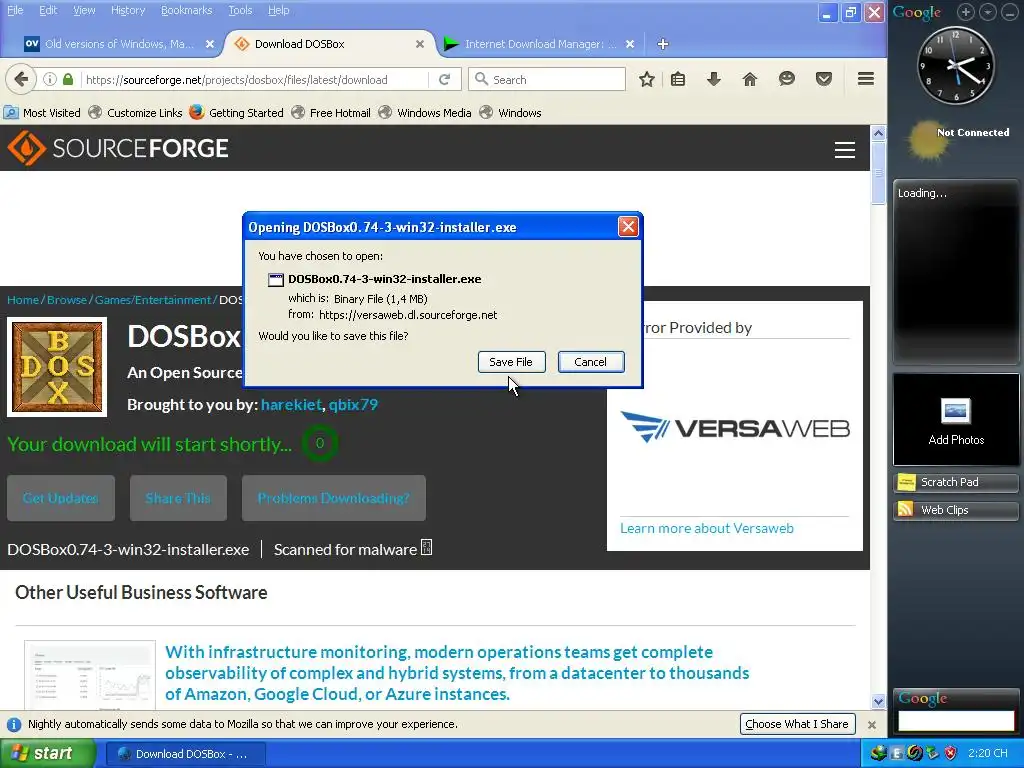1024x768 pixels.
Task: Click the Get Updates button
Action: click(61, 498)
